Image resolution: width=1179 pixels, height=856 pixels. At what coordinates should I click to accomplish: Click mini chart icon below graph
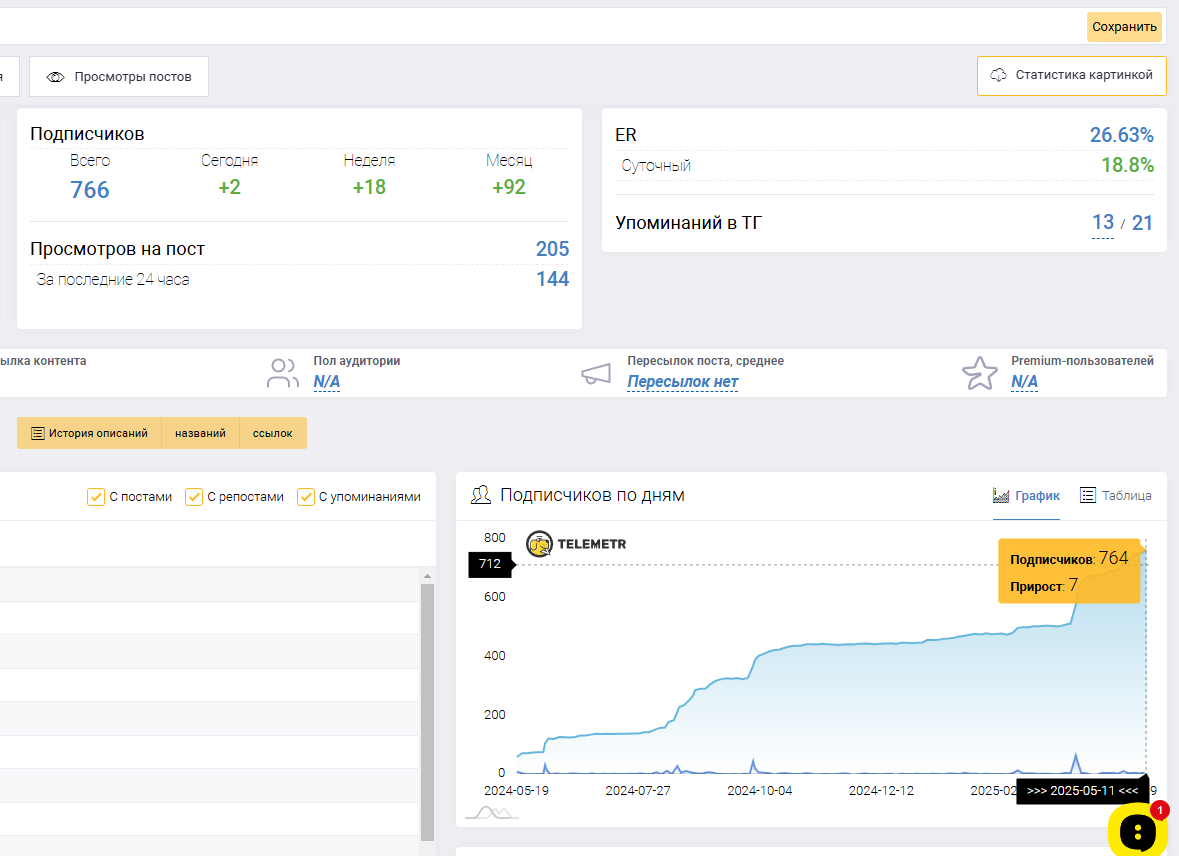[x=492, y=812]
